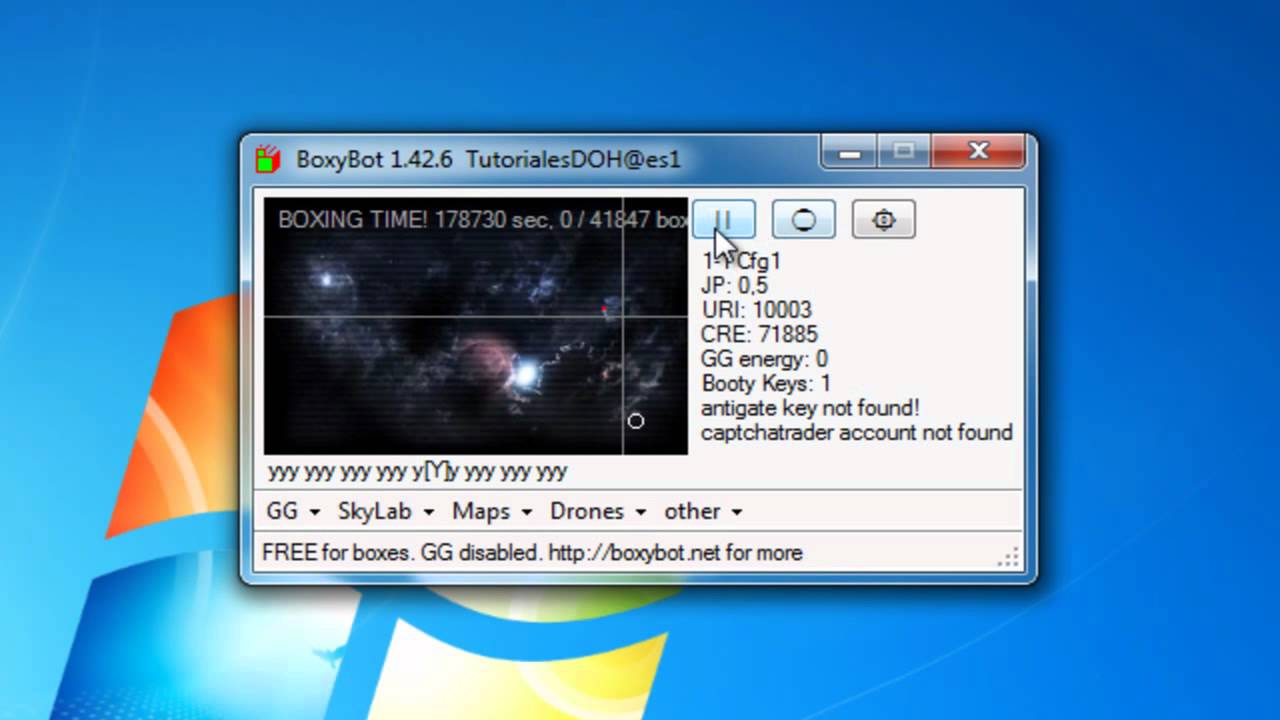Click the white circle marker on minimap
The width and height of the screenshot is (1280, 720).
636,421
